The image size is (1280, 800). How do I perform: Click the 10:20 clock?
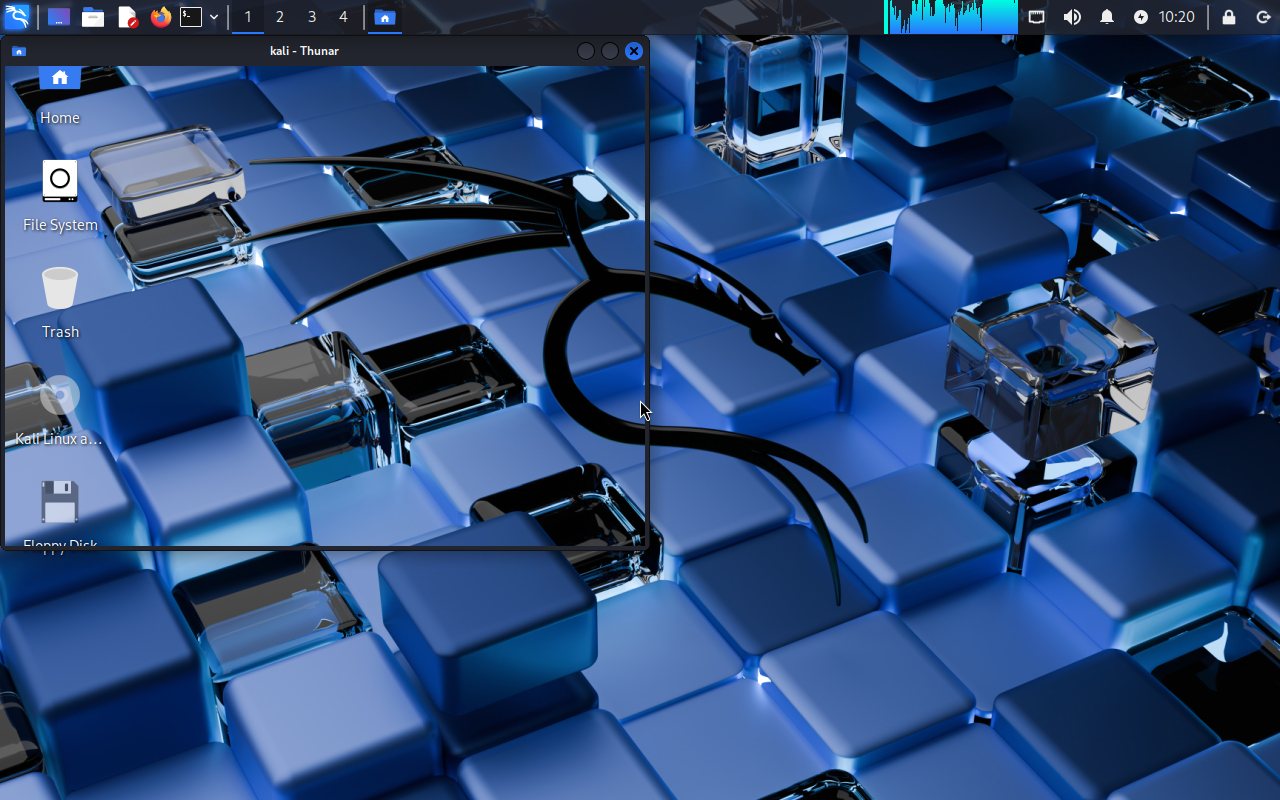(x=1177, y=17)
